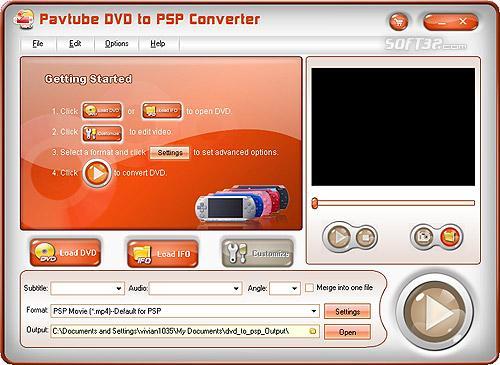
Task: Expand the Format dropdown list
Action: point(314,311)
